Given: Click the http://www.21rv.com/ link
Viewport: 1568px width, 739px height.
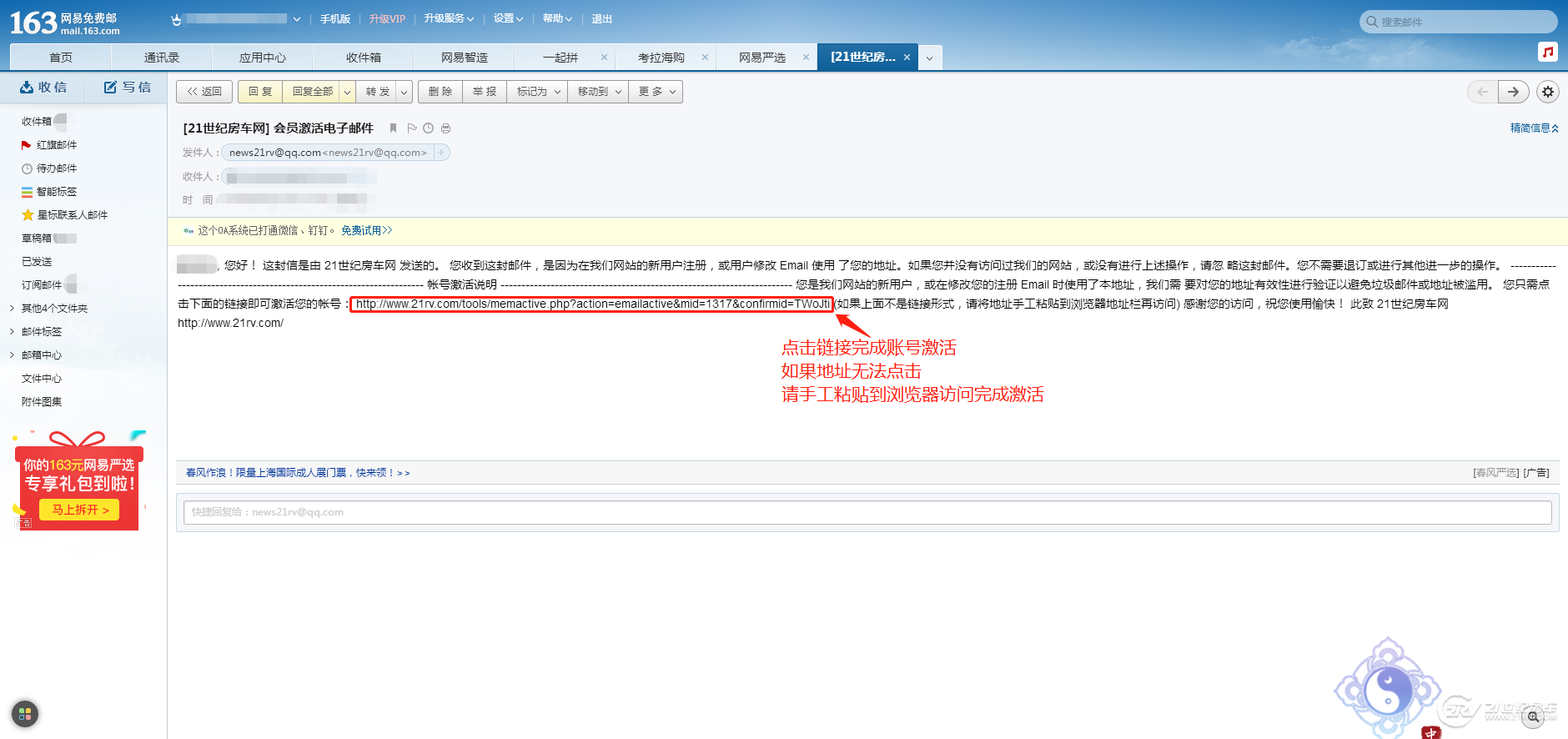Looking at the screenshot, I should tap(230, 324).
